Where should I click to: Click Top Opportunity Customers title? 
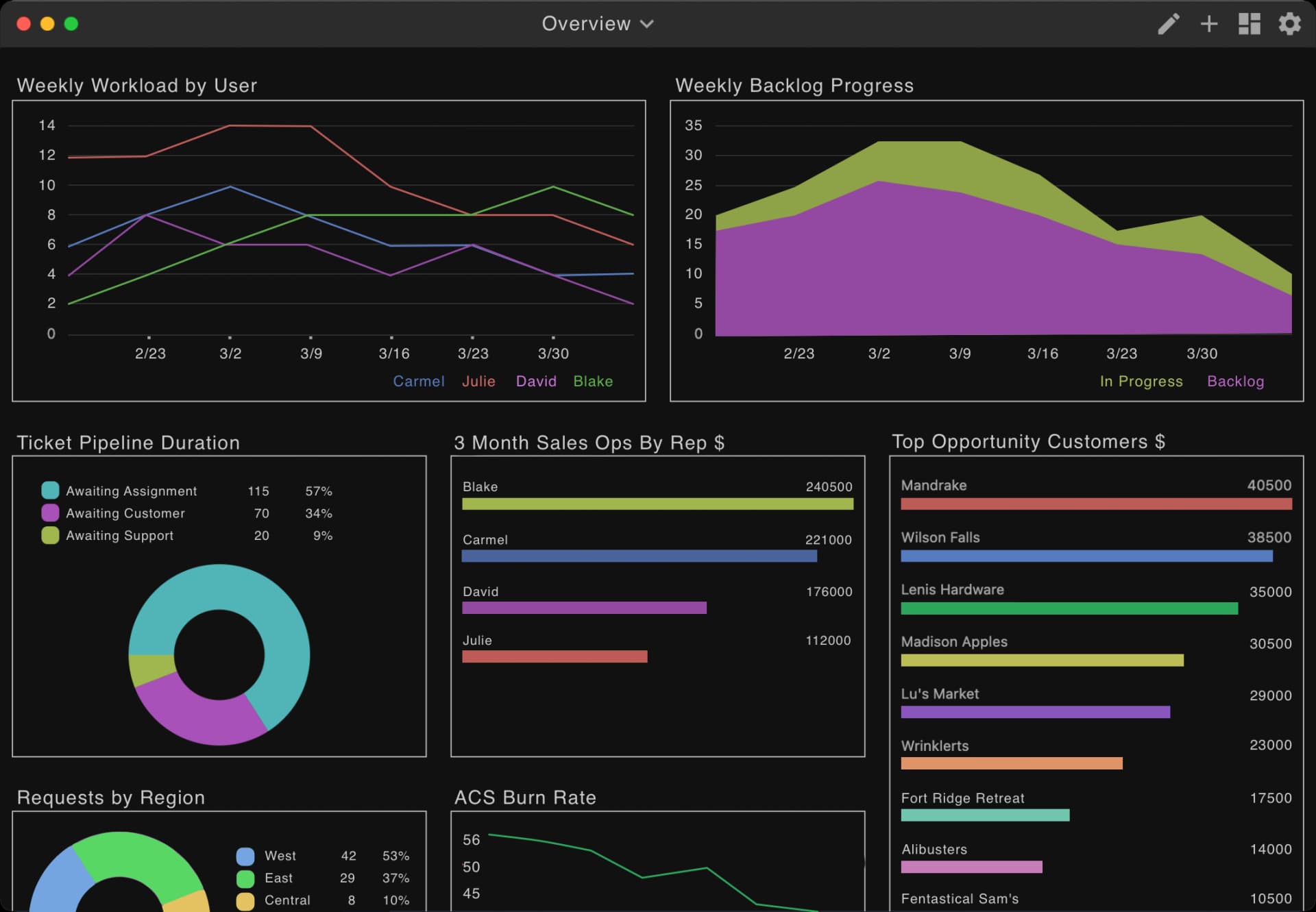[x=1028, y=442]
